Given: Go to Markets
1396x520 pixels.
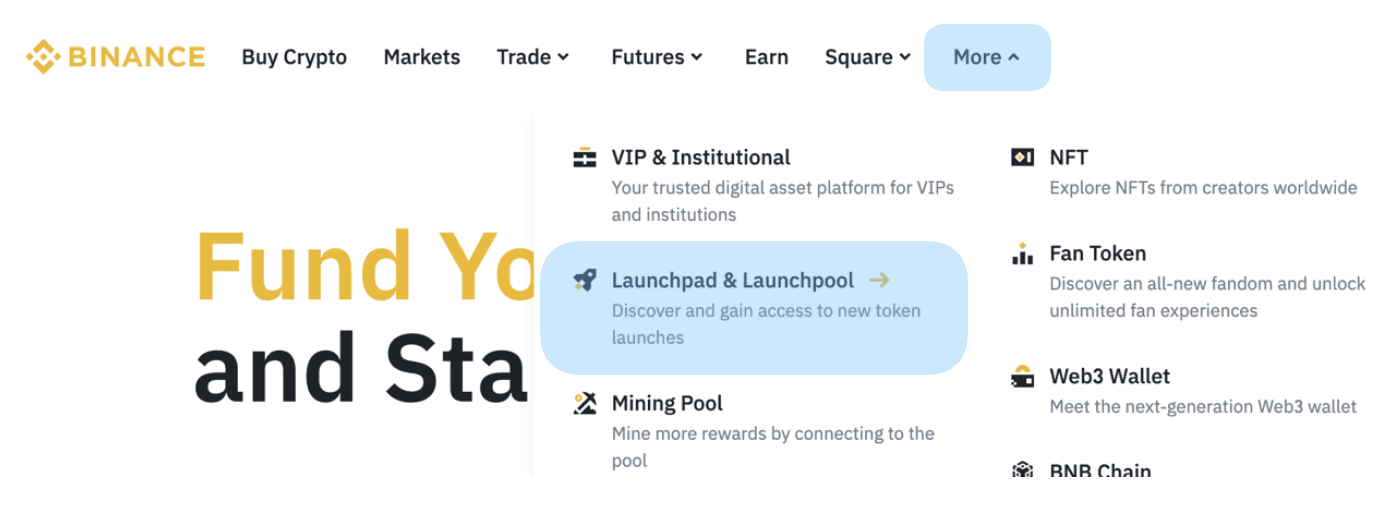Looking at the screenshot, I should [x=422, y=57].
